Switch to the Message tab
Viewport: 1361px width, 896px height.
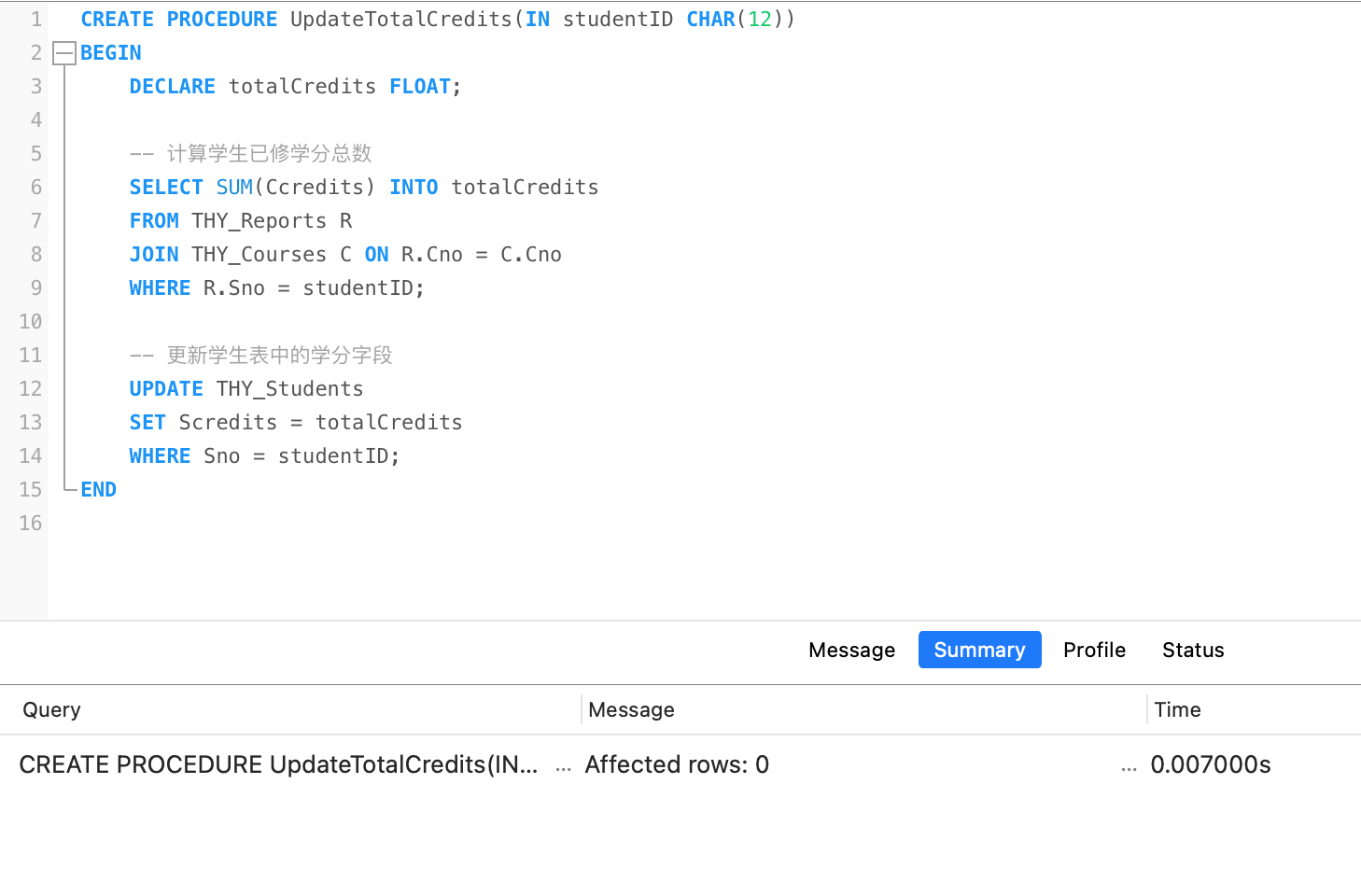851,650
